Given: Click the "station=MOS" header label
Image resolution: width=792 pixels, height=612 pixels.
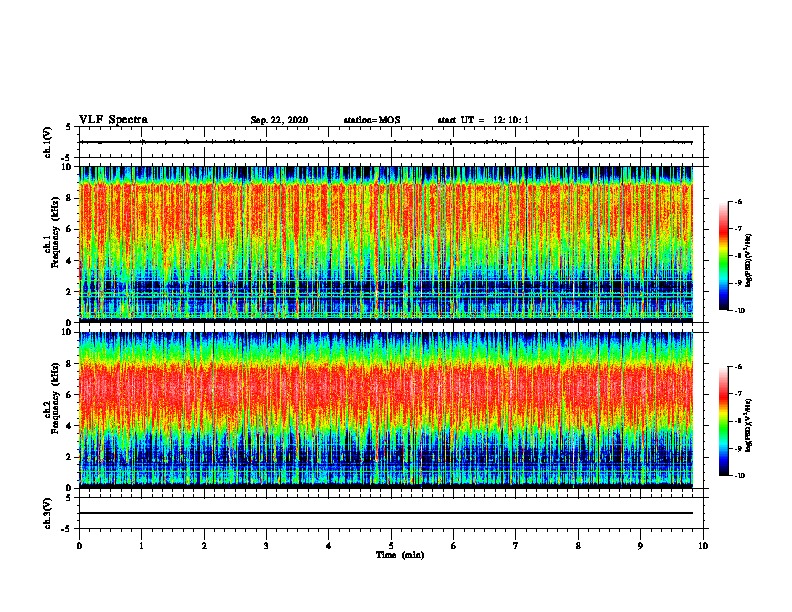Looking at the screenshot, I should tap(372, 120).
